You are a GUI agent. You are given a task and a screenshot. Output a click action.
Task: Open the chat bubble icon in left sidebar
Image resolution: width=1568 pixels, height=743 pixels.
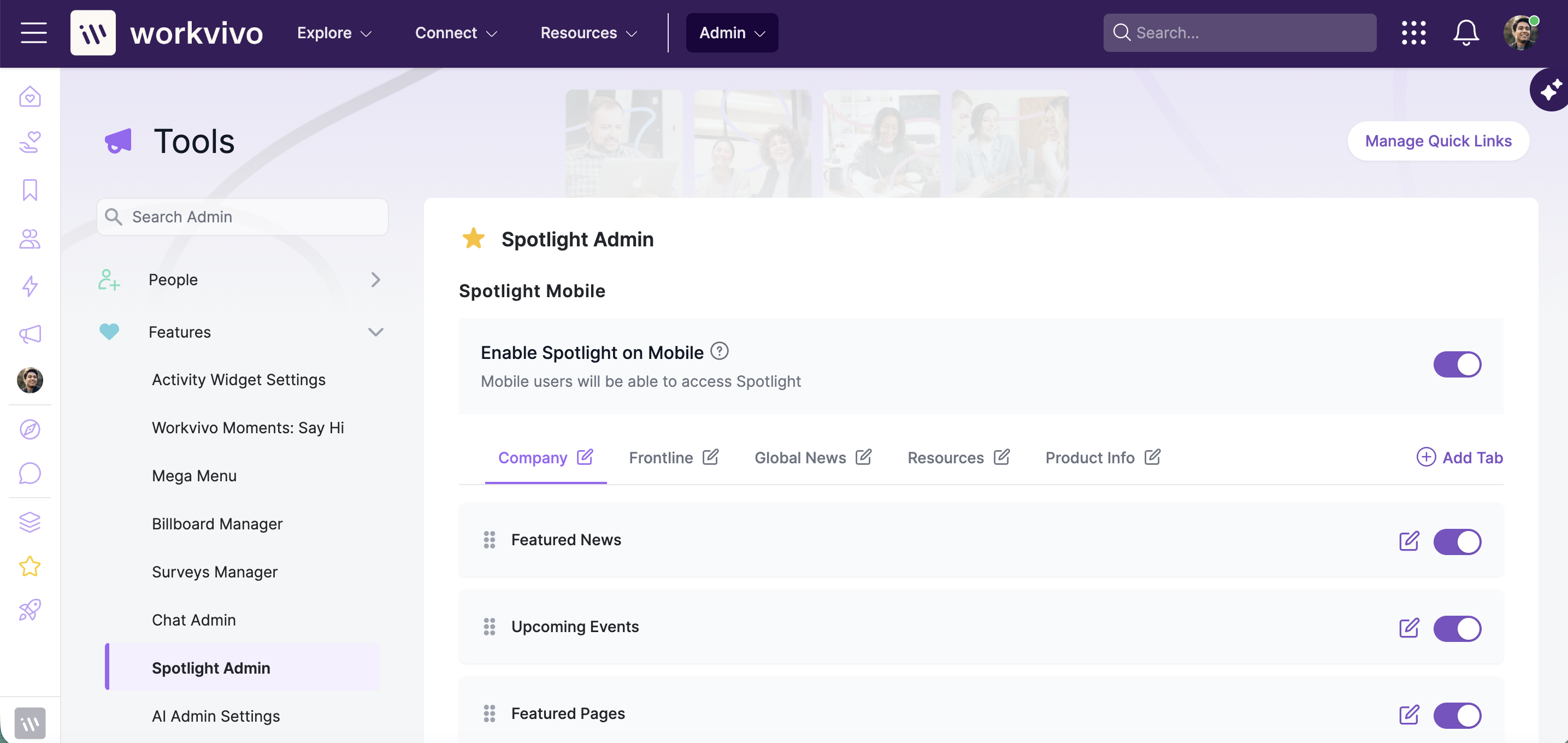pos(30,474)
